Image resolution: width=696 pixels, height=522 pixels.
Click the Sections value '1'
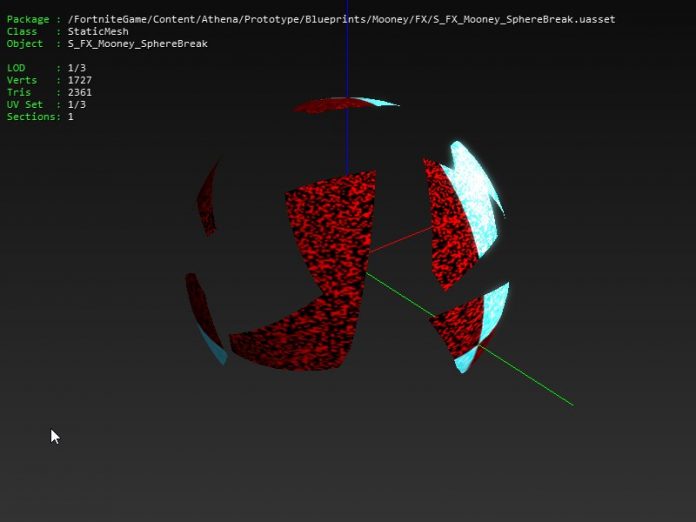point(71,117)
